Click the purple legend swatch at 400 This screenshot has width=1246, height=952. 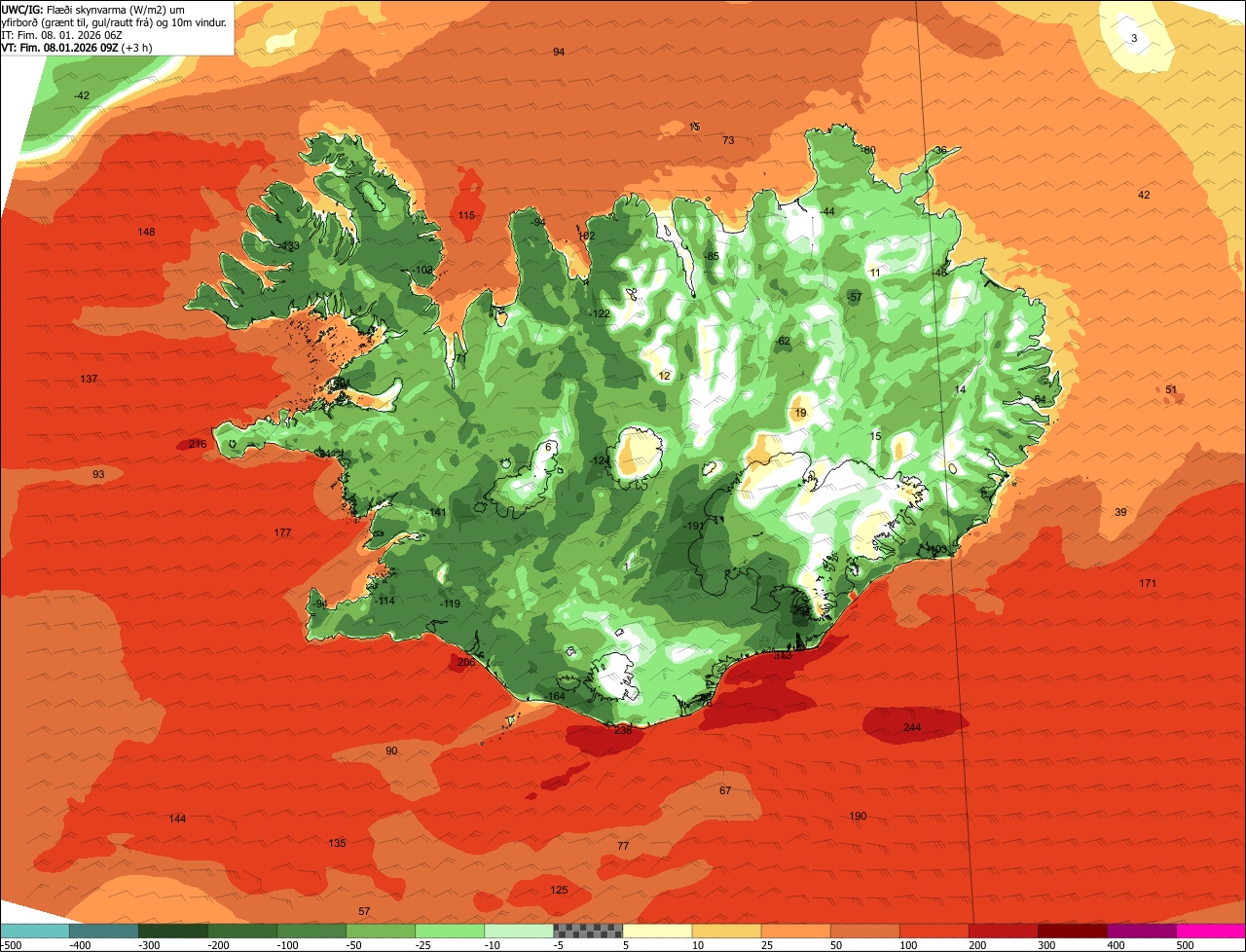(x=1142, y=931)
